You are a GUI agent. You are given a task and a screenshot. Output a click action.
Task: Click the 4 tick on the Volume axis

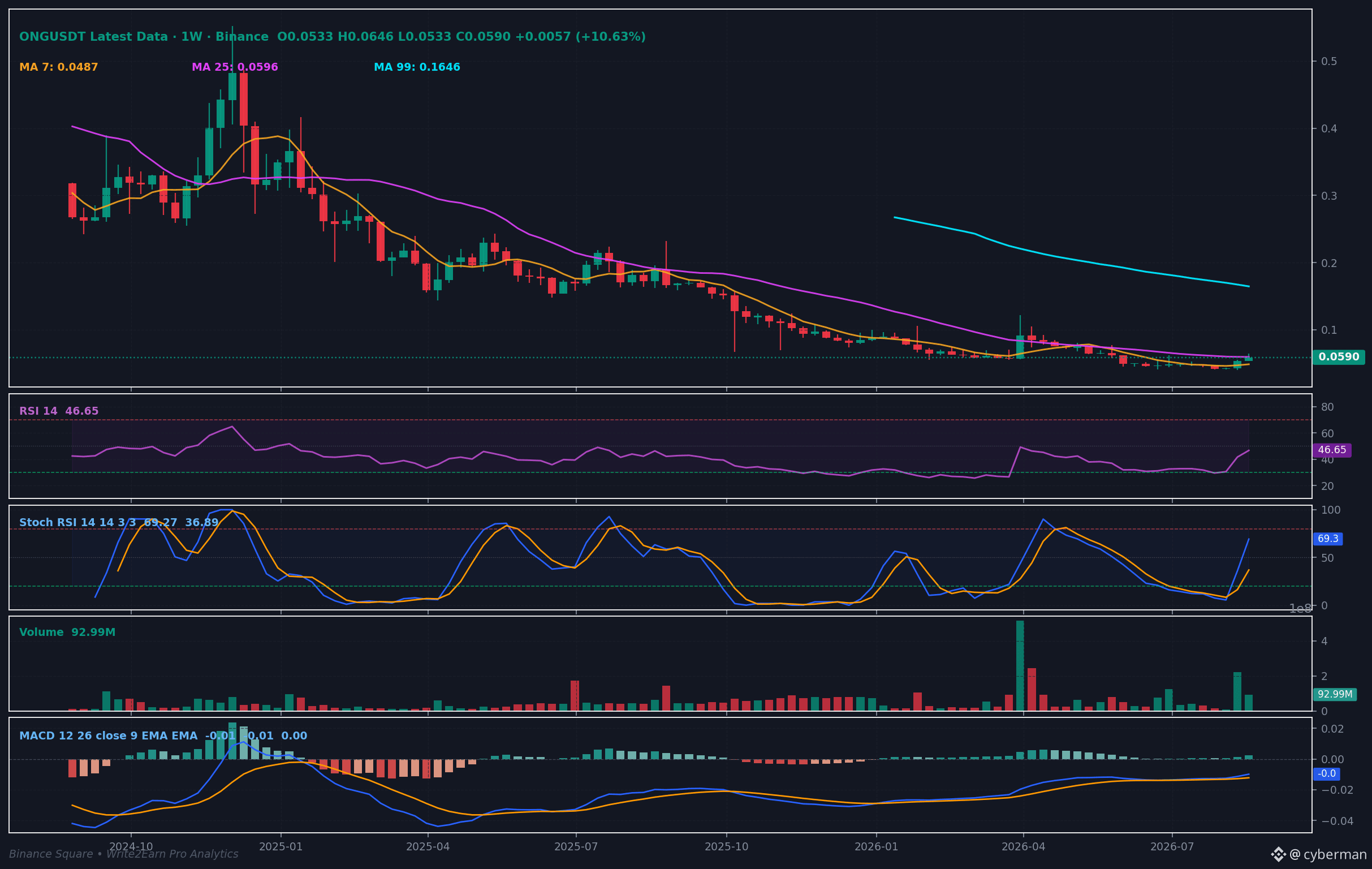pyautogui.click(x=1324, y=642)
